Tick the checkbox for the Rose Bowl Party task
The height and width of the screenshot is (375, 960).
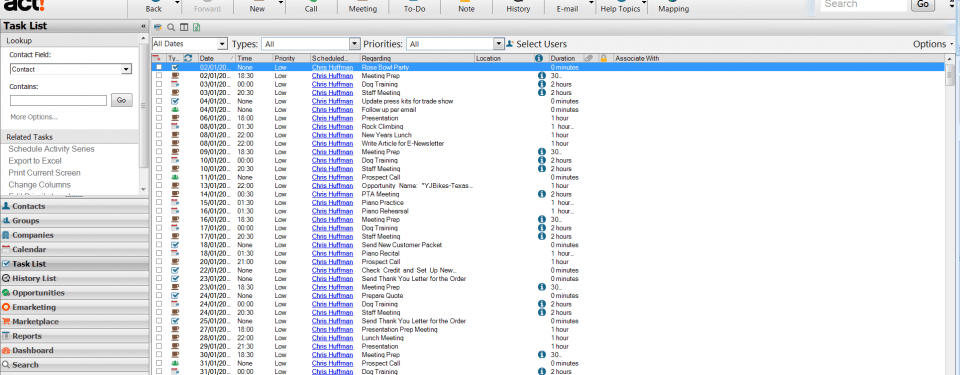tap(159, 67)
